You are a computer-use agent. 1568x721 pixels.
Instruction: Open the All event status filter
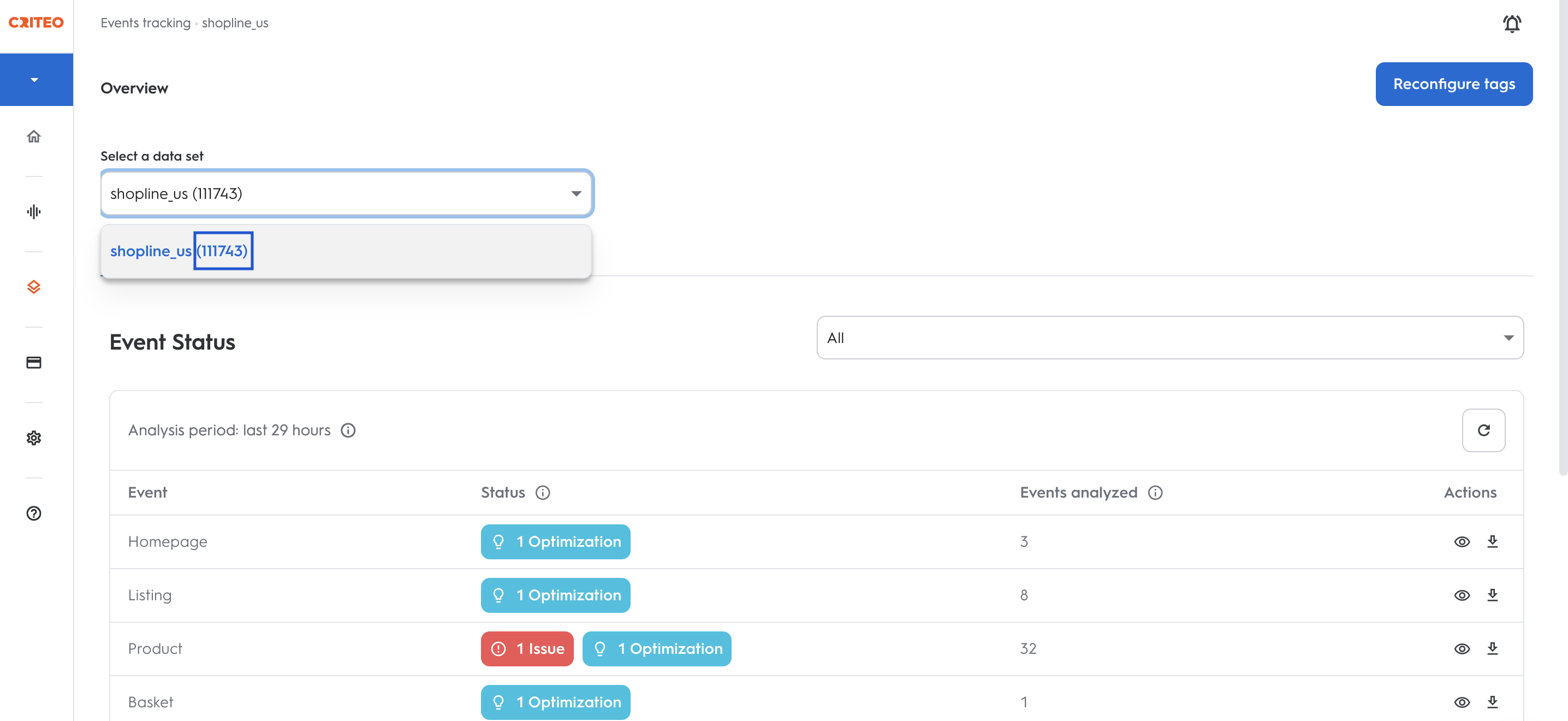point(1169,338)
